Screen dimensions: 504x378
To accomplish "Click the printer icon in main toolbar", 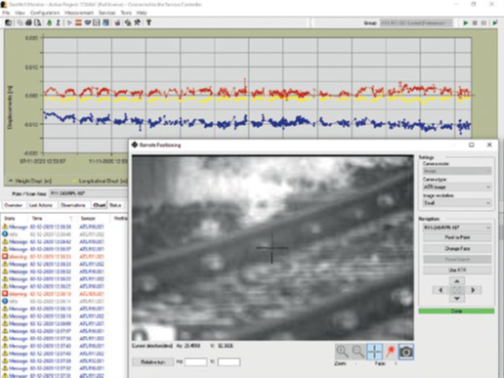I will tap(29, 23).
